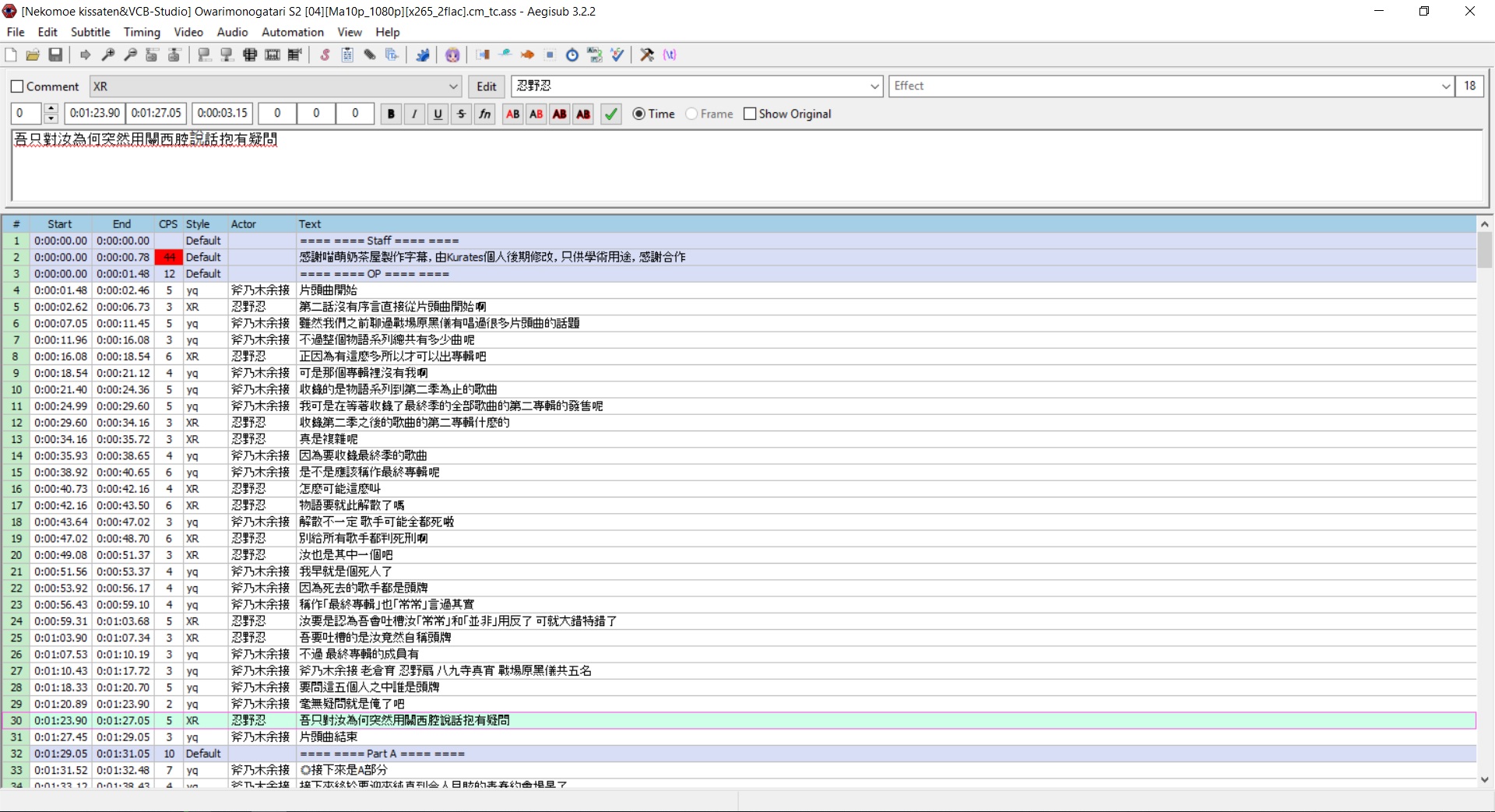The image size is (1495, 812).
Task: Select subtitle line 31 片頭曲結束
Action: coord(738,736)
